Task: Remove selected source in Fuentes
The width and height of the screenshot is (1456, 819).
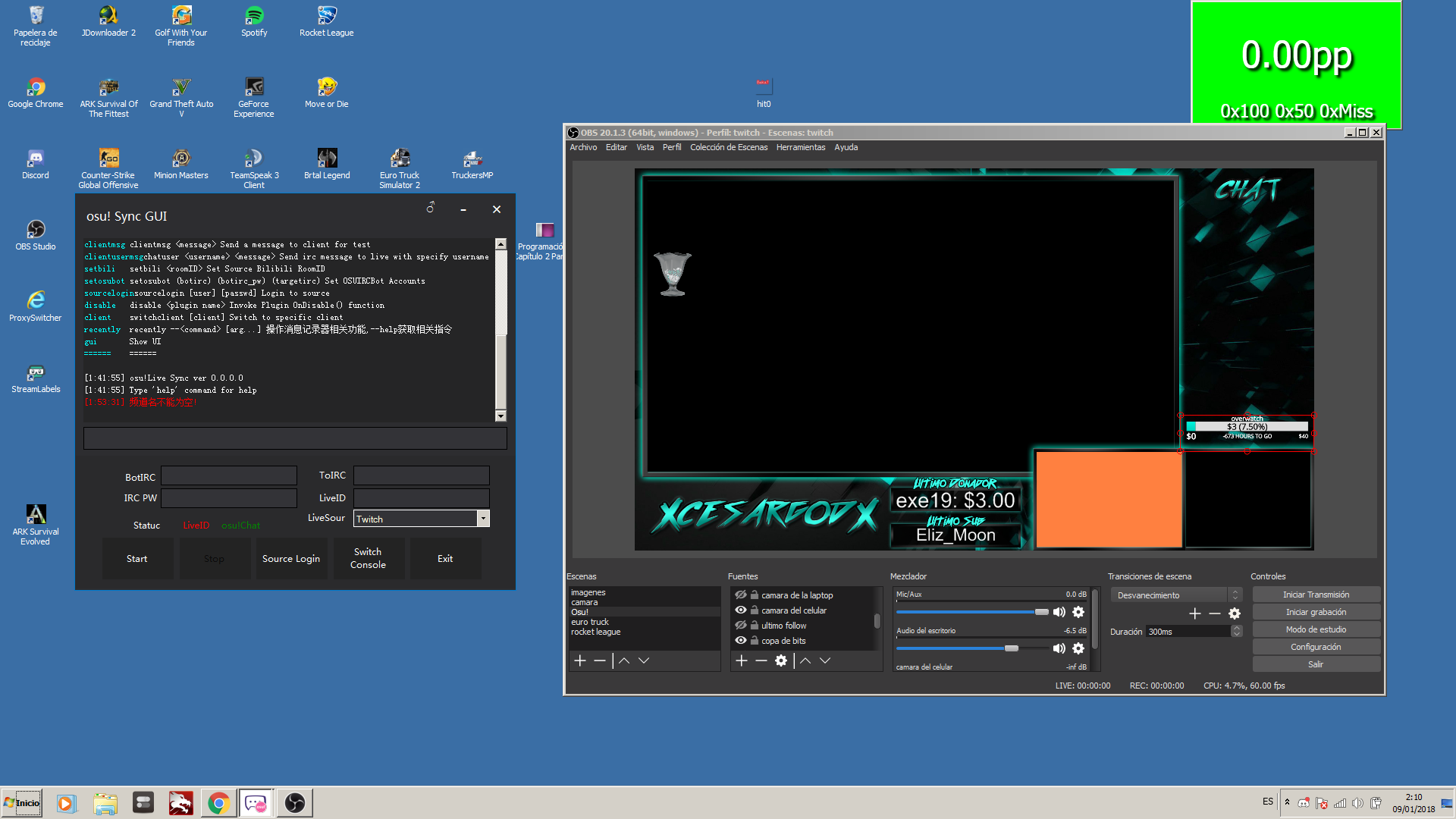Action: pyautogui.click(x=761, y=661)
